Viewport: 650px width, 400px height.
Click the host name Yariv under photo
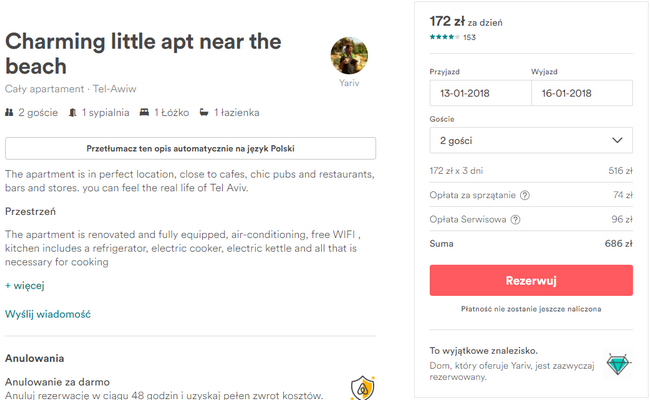pos(349,83)
